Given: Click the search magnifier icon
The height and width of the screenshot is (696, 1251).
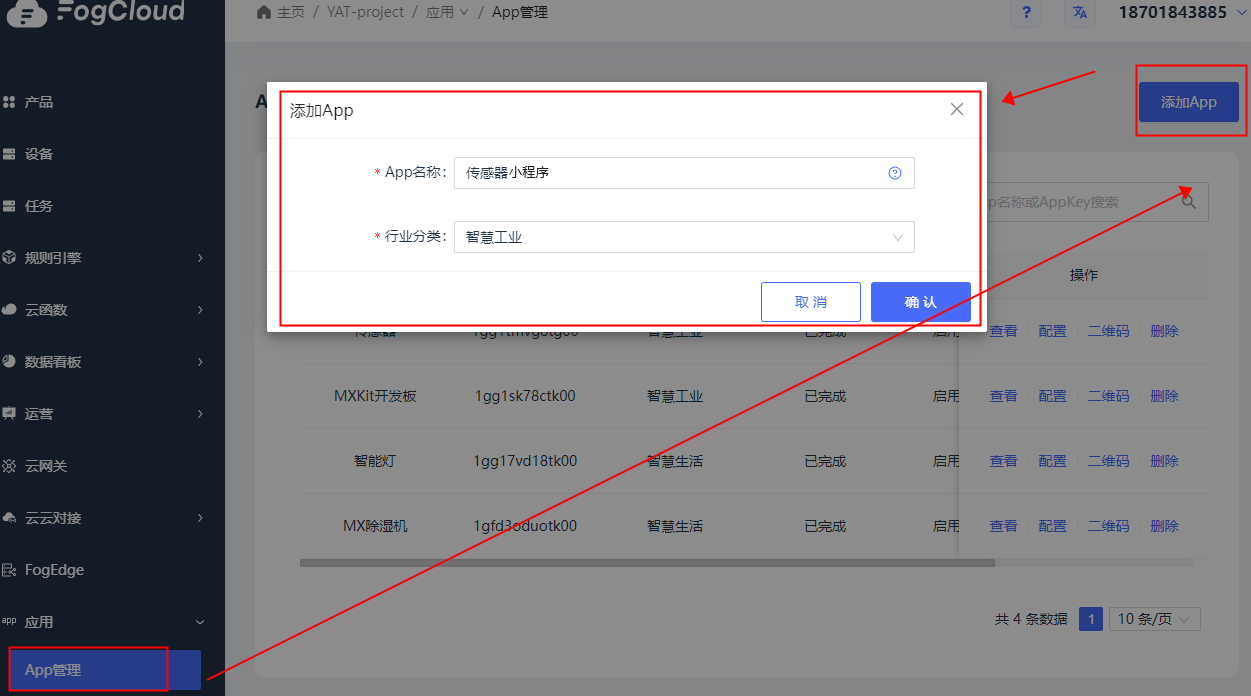Looking at the screenshot, I should [x=1189, y=201].
